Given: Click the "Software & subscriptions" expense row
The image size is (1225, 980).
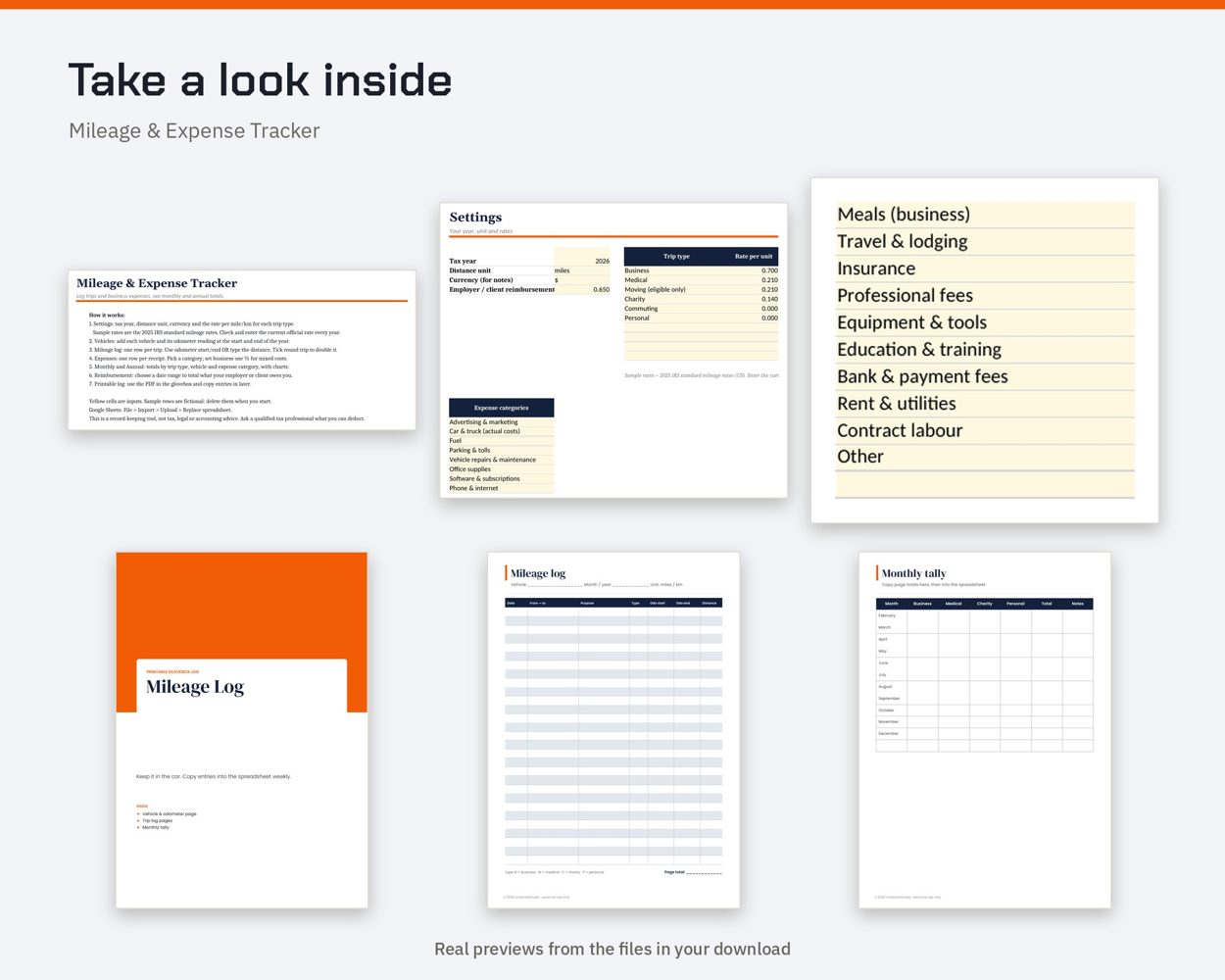Looking at the screenshot, I should click(501, 479).
